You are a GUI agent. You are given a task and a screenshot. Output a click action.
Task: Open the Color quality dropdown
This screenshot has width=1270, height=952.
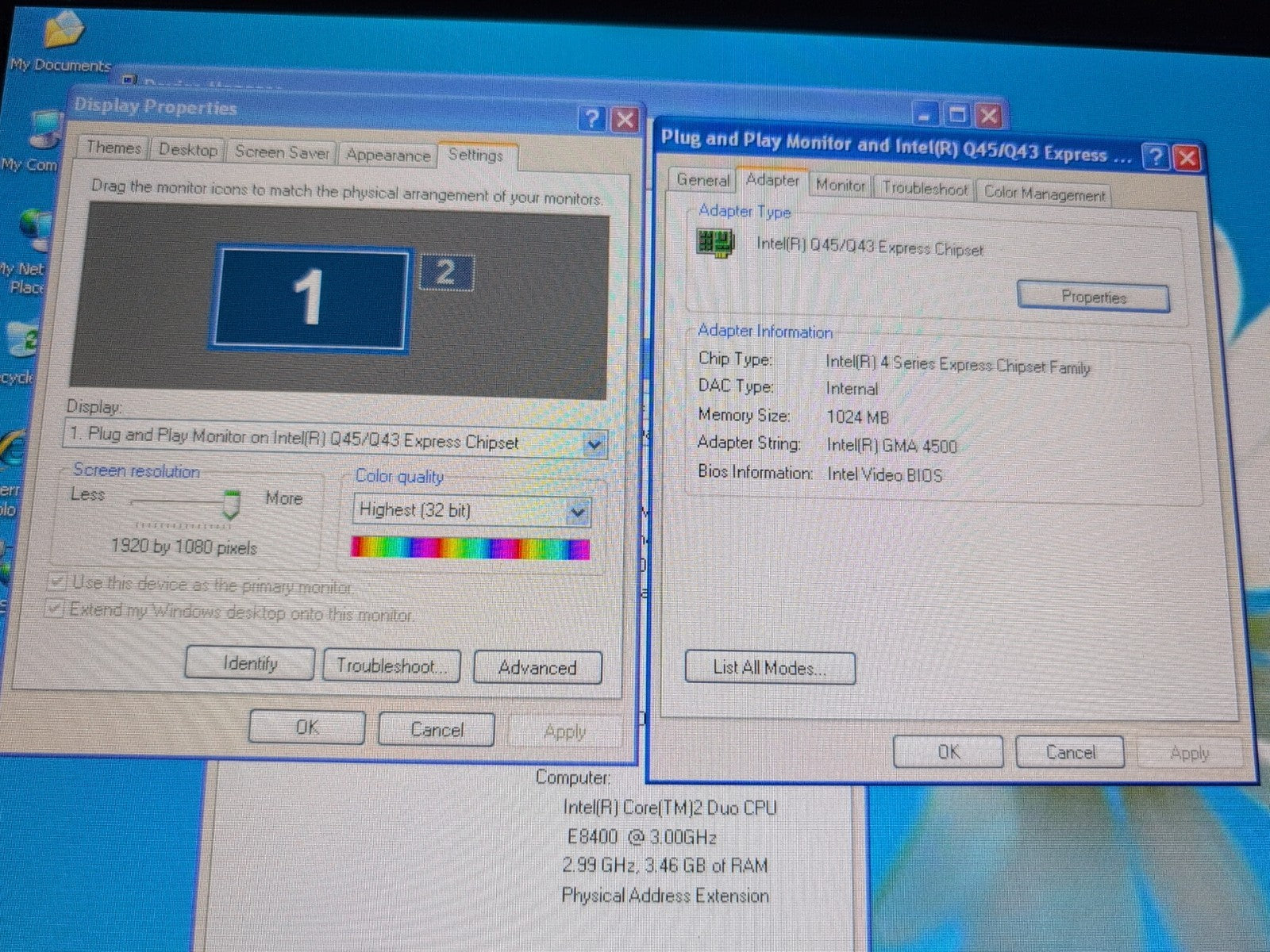tap(471, 511)
